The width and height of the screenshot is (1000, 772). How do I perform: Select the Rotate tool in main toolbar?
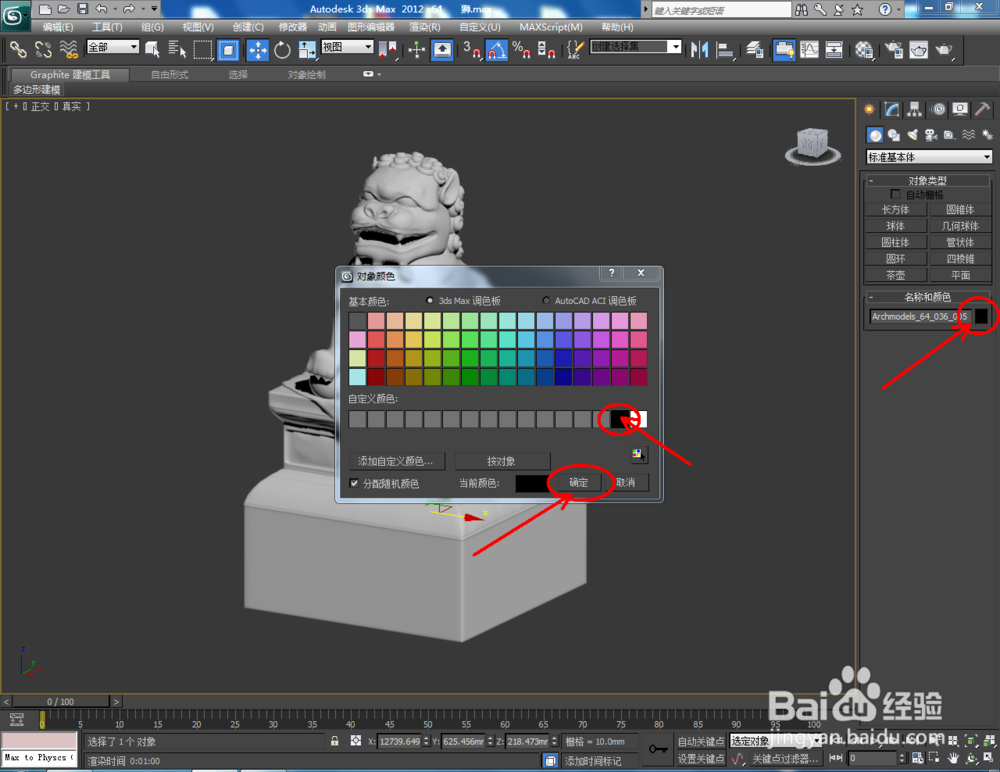tap(282, 50)
